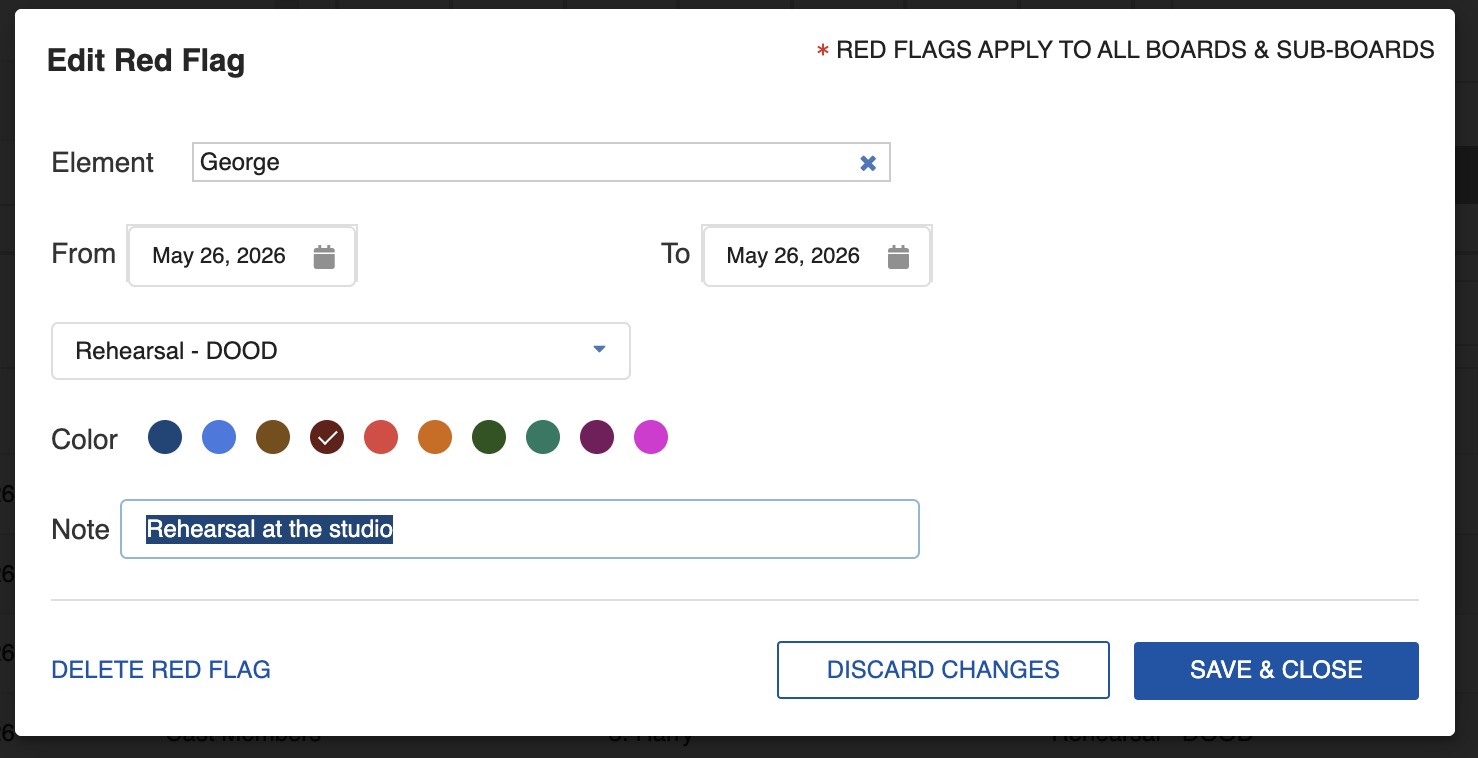Select the dark navy blue color swatch
The width and height of the screenshot is (1478, 758).
click(165, 437)
